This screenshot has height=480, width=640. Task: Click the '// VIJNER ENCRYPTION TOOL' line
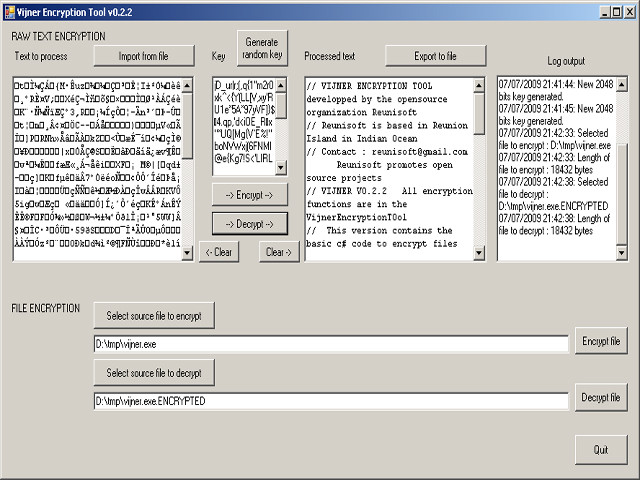pos(369,86)
